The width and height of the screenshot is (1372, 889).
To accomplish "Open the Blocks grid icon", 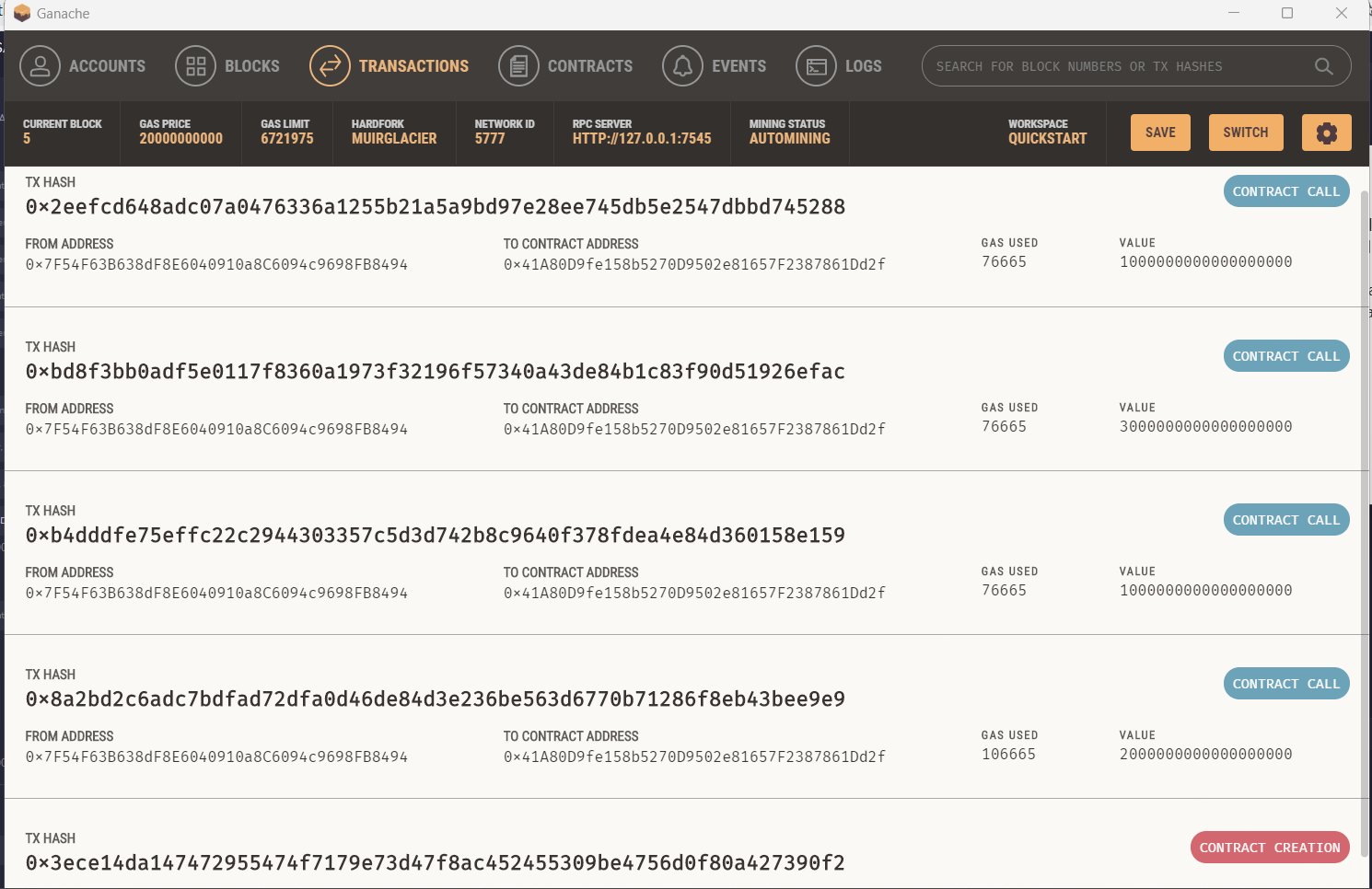I will pyautogui.click(x=195, y=66).
